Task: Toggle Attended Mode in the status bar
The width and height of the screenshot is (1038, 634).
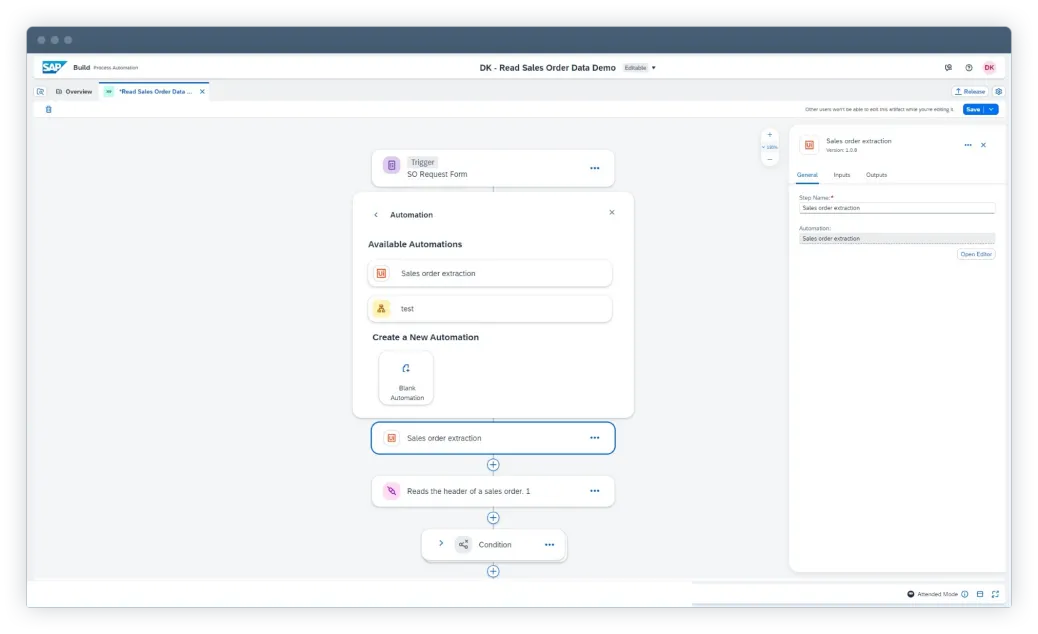Action: (x=911, y=594)
